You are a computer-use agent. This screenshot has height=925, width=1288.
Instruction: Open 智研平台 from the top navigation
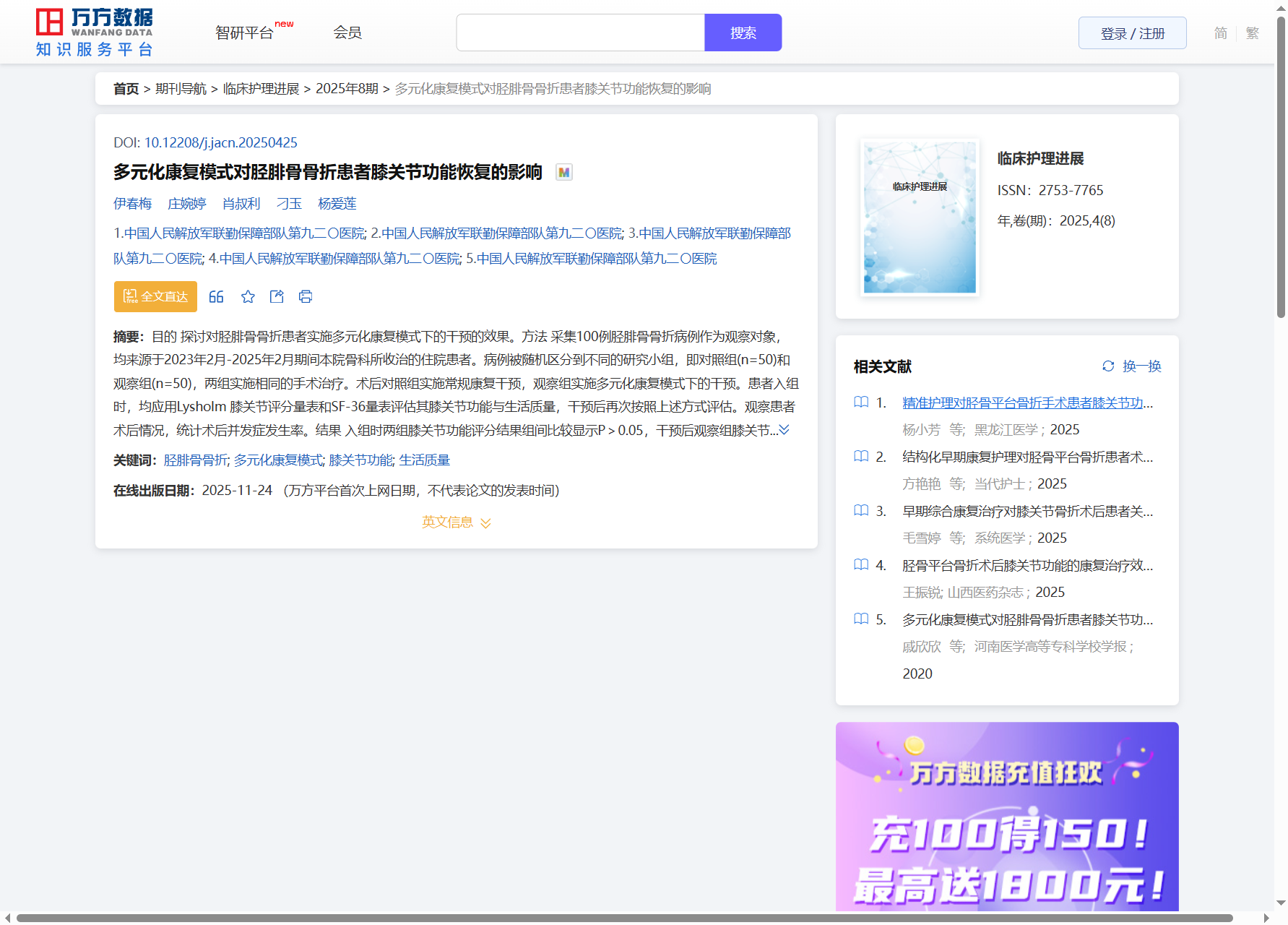pyautogui.click(x=245, y=33)
